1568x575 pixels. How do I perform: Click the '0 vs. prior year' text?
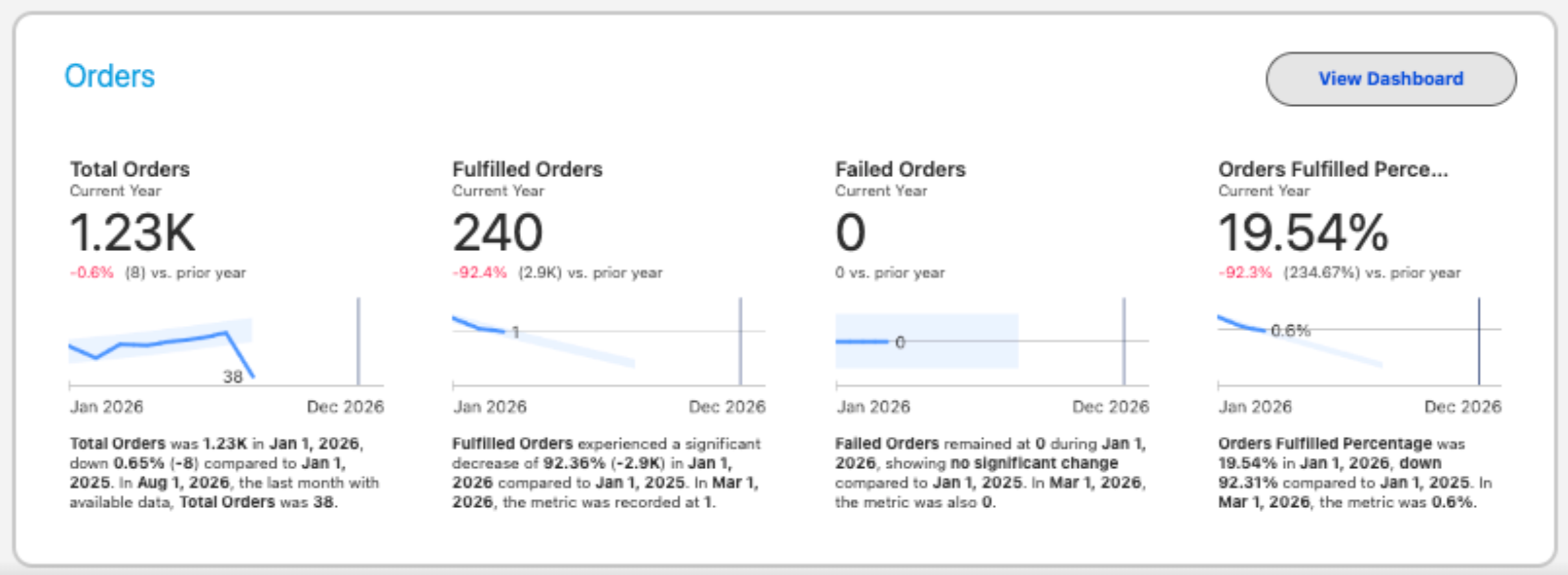coord(890,273)
